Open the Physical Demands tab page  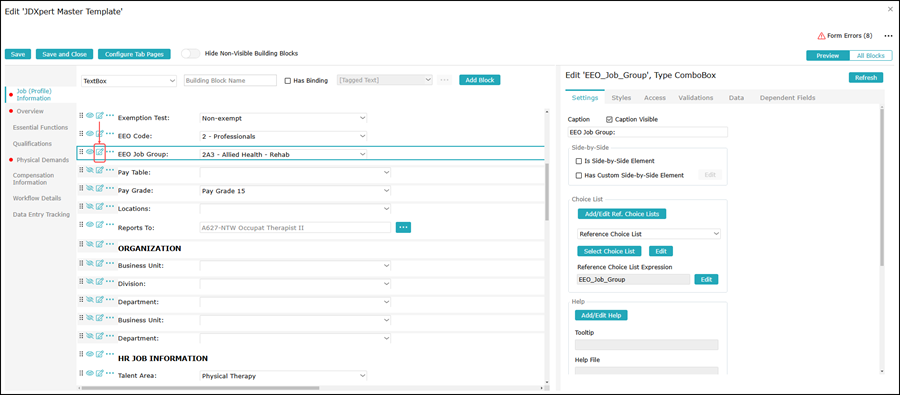(42, 160)
